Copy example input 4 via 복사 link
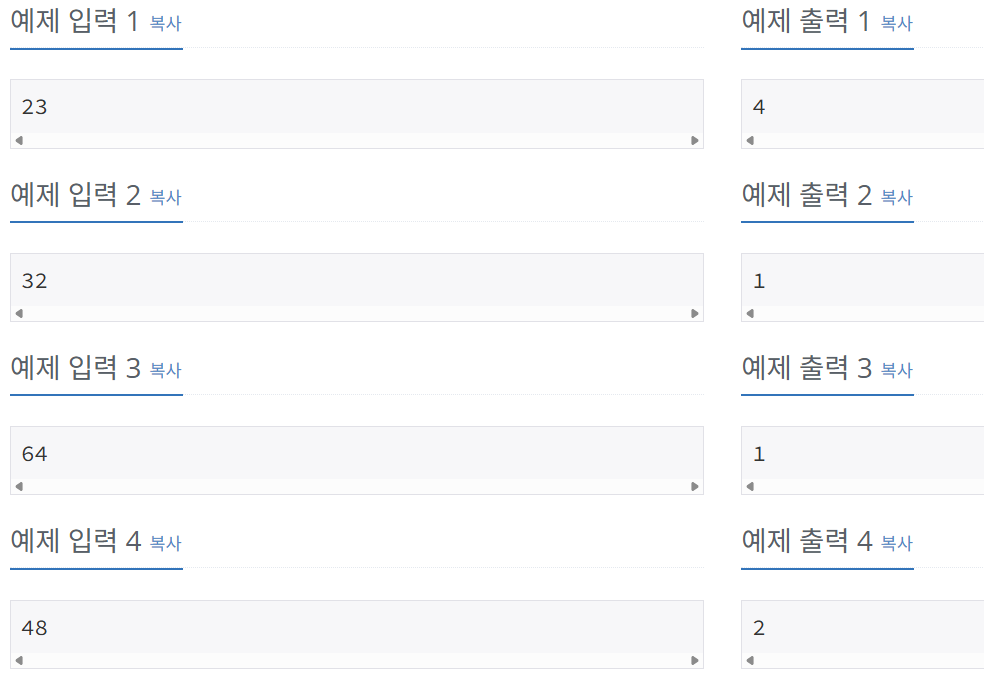This screenshot has width=984, height=682. pos(165,543)
